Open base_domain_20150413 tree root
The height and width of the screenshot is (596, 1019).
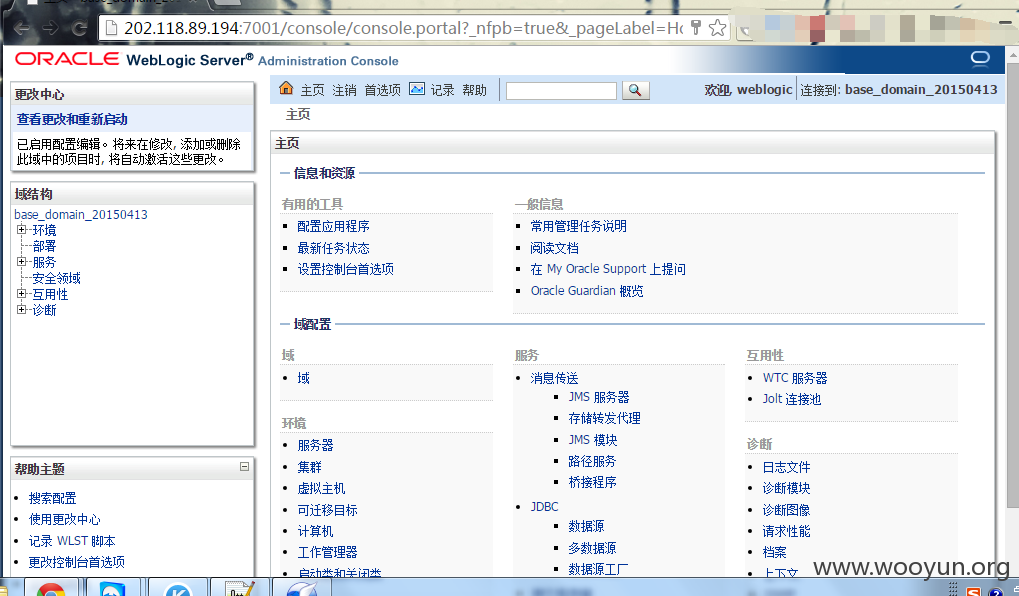pos(81,214)
